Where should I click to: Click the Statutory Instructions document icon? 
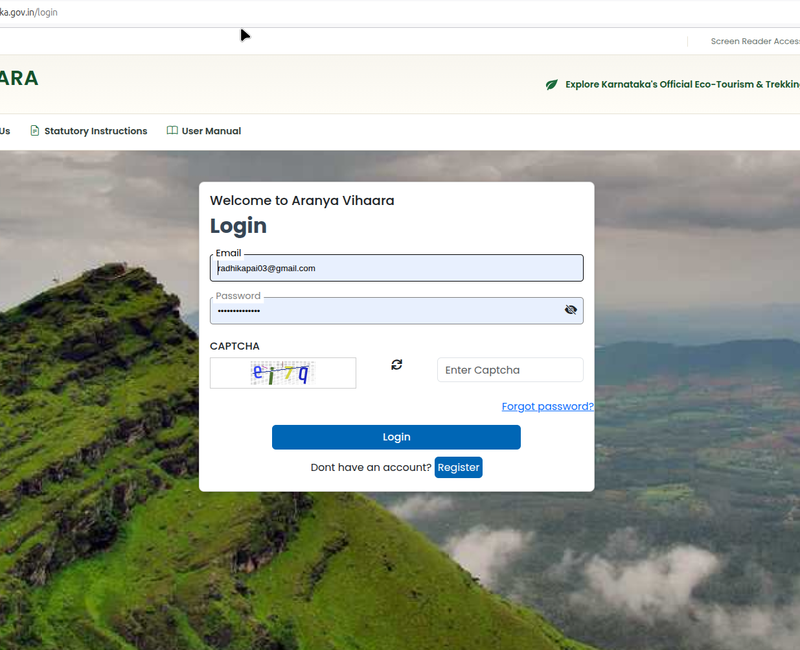(x=35, y=131)
